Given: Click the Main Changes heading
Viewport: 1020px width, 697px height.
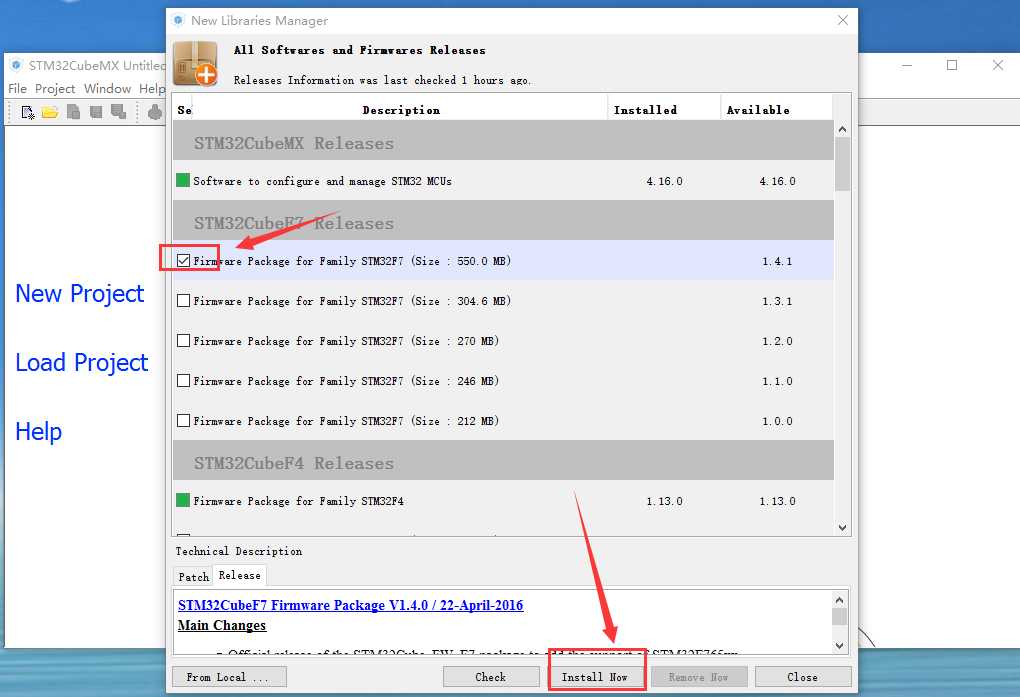Looking at the screenshot, I should point(222,625).
